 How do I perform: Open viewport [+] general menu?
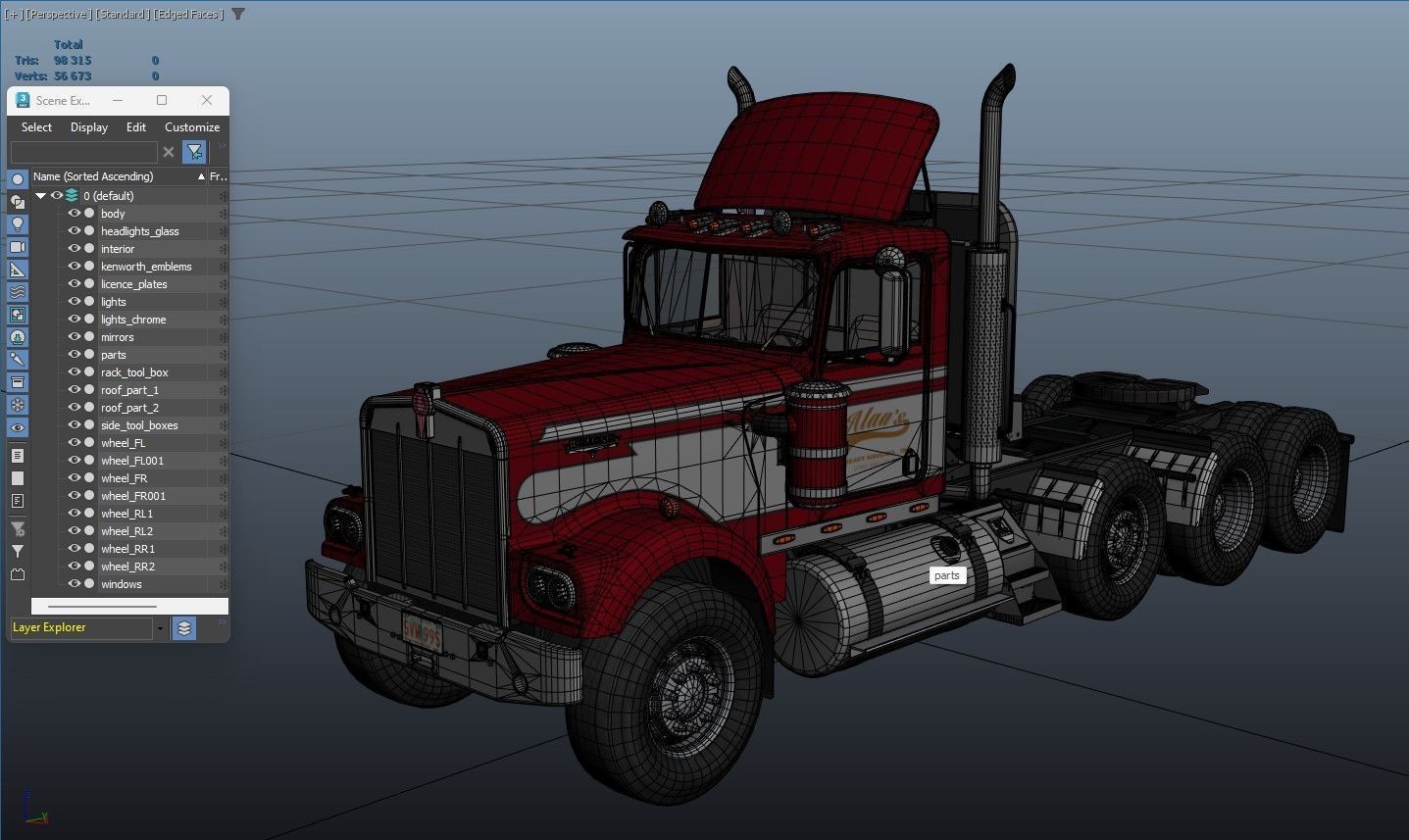[x=14, y=14]
